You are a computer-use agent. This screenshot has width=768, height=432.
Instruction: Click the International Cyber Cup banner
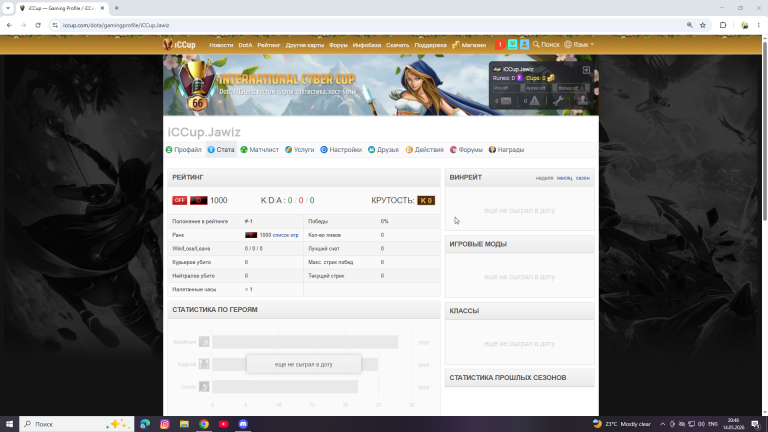pyautogui.click(x=381, y=85)
